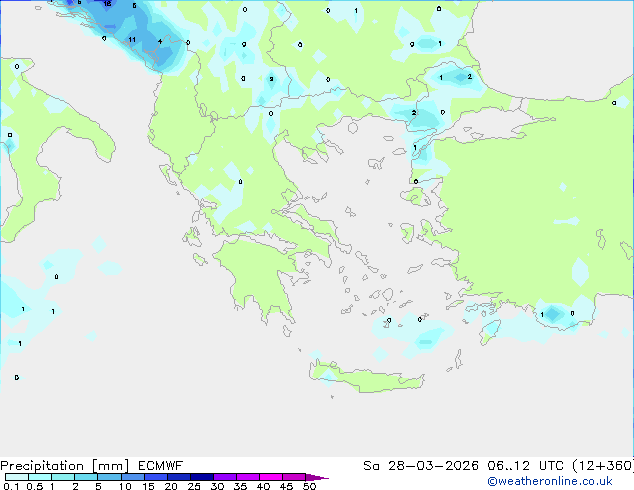634x490 pixels.
Task: Click the 'Precipitation [mm]' title text
Action: 65,466
